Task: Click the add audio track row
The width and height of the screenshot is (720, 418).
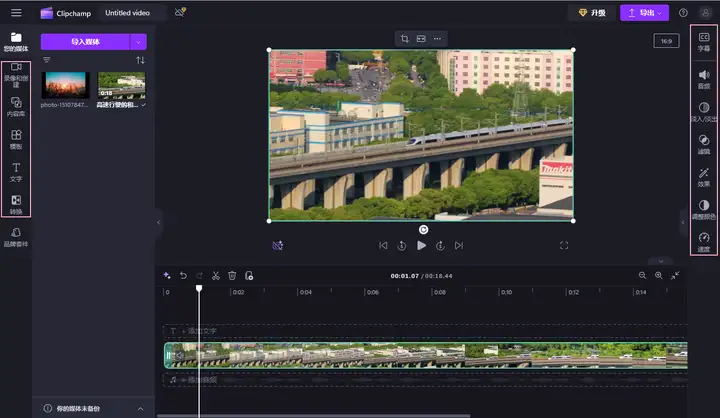Action: pos(425,380)
